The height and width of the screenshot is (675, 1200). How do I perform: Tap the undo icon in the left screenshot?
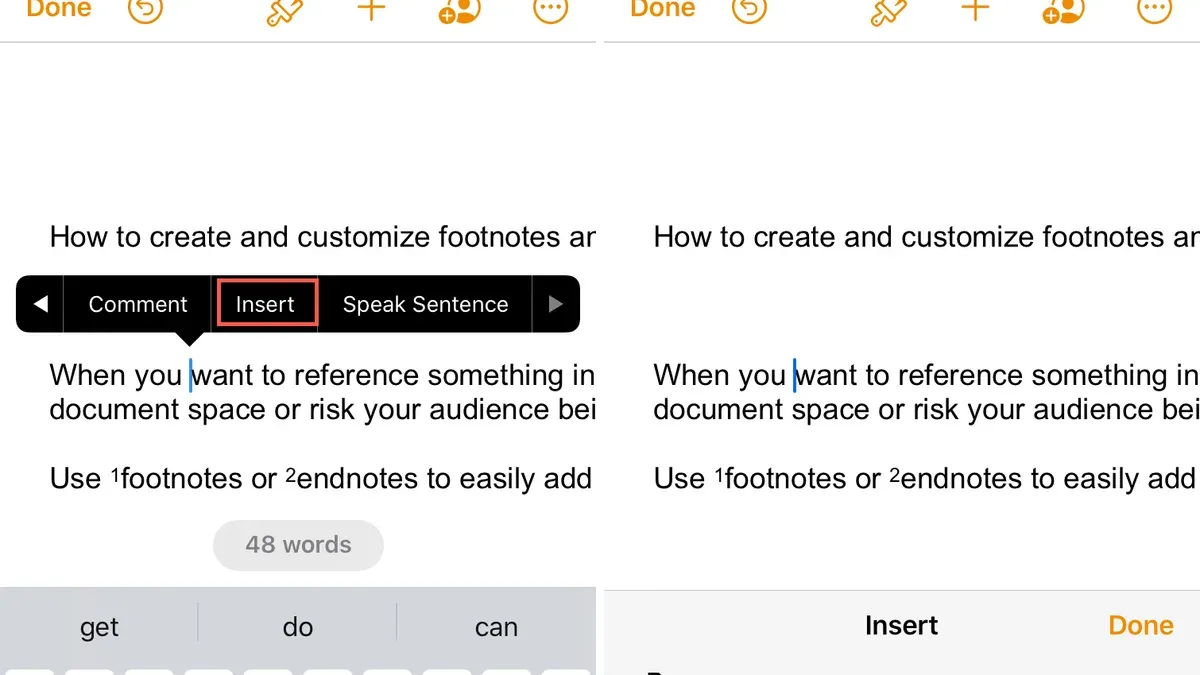point(145,10)
